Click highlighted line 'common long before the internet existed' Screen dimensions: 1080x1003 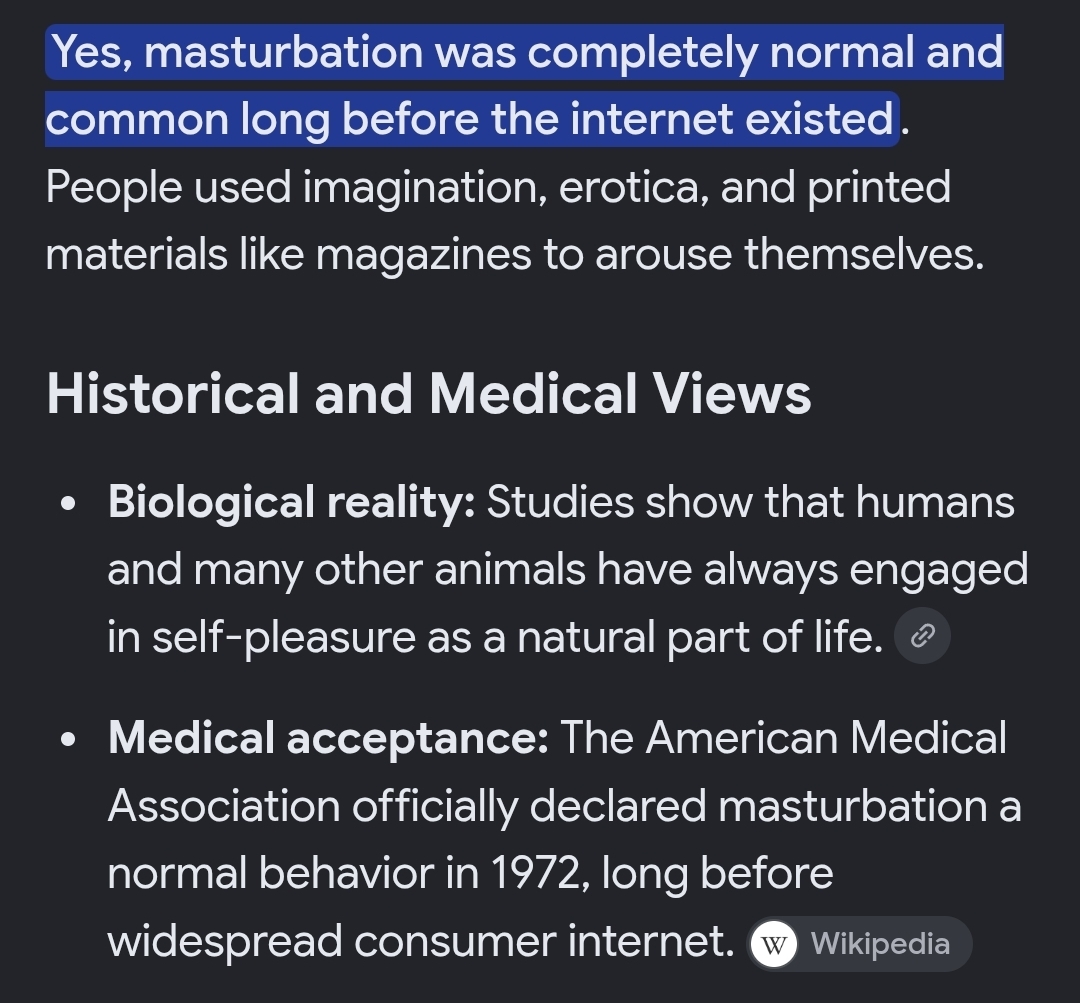[x=470, y=119]
